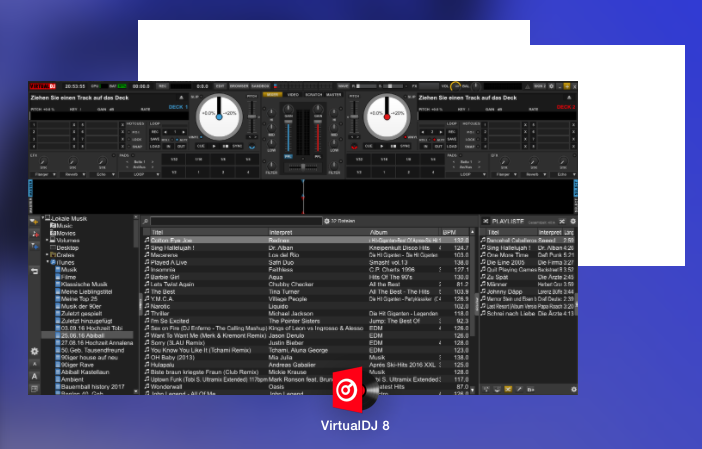The width and height of the screenshot is (702, 449).
Task: Switch to the MIXER tab
Action: 272,95
